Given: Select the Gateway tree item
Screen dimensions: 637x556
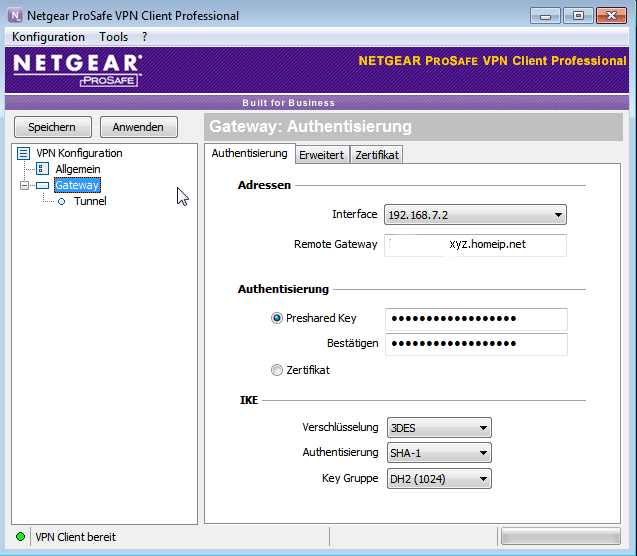Looking at the screenshot, I should [x=77, y=185].
